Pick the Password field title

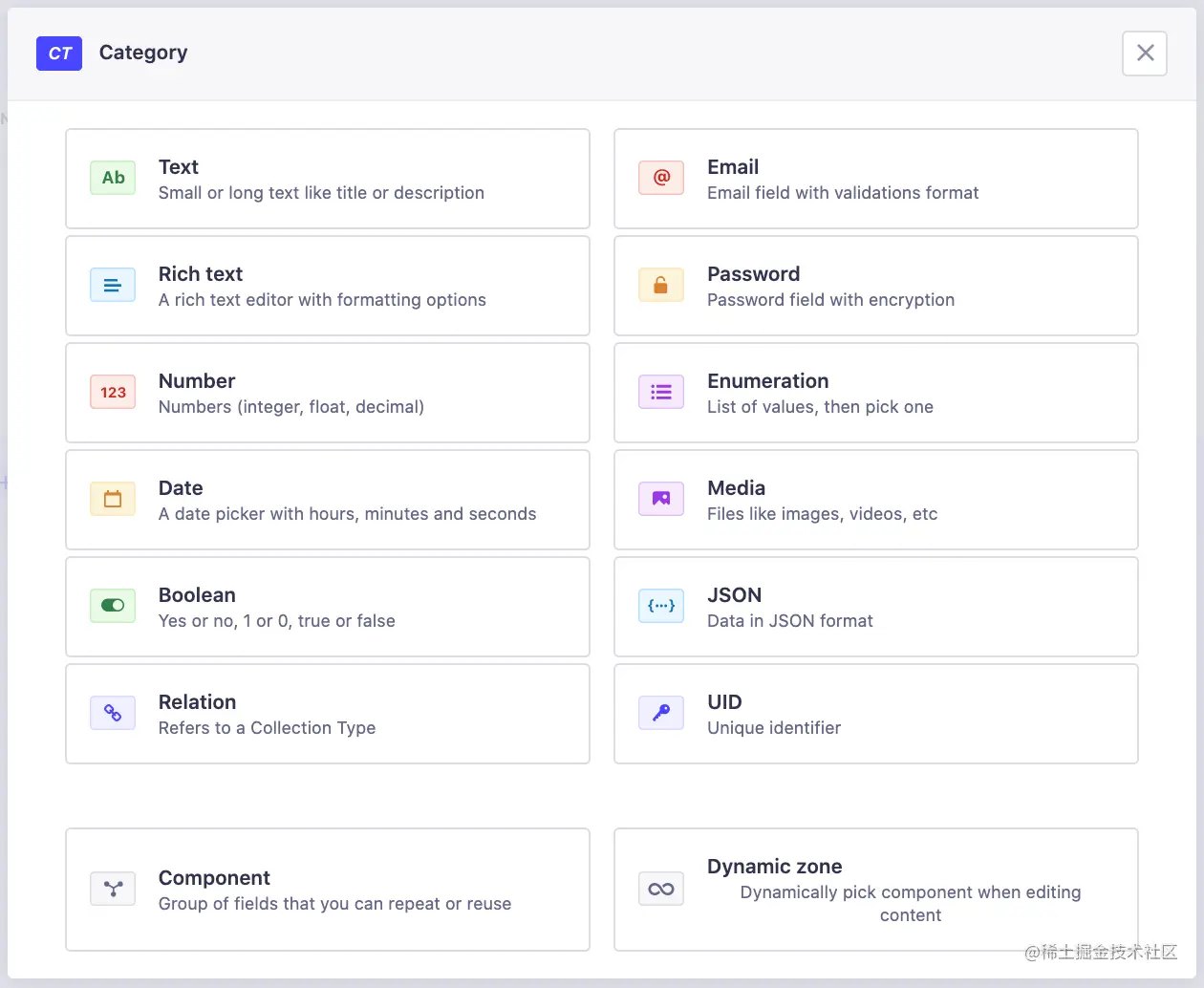click(754, 274)
